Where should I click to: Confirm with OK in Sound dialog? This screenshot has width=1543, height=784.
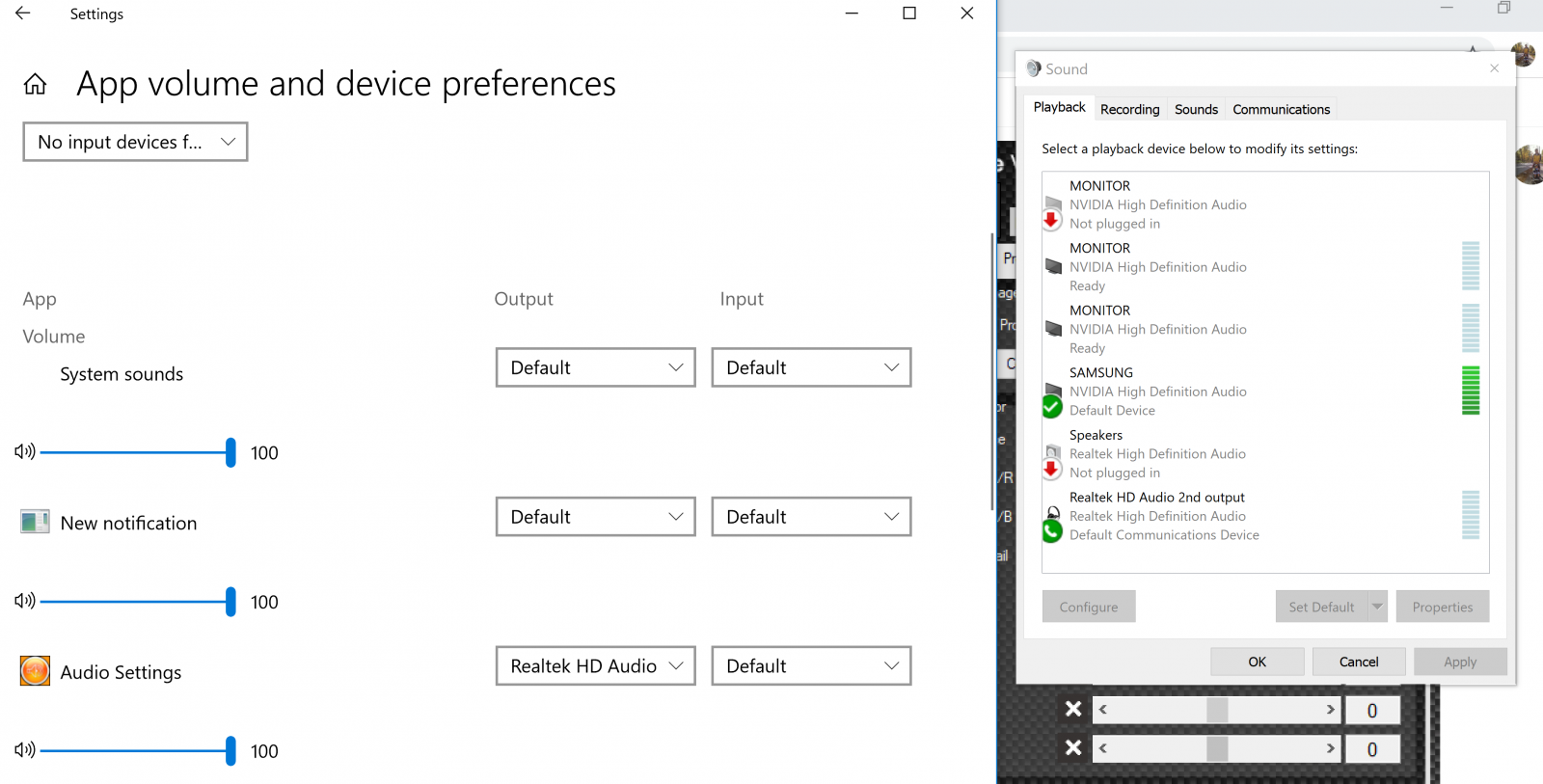(x=1258, y=662)
